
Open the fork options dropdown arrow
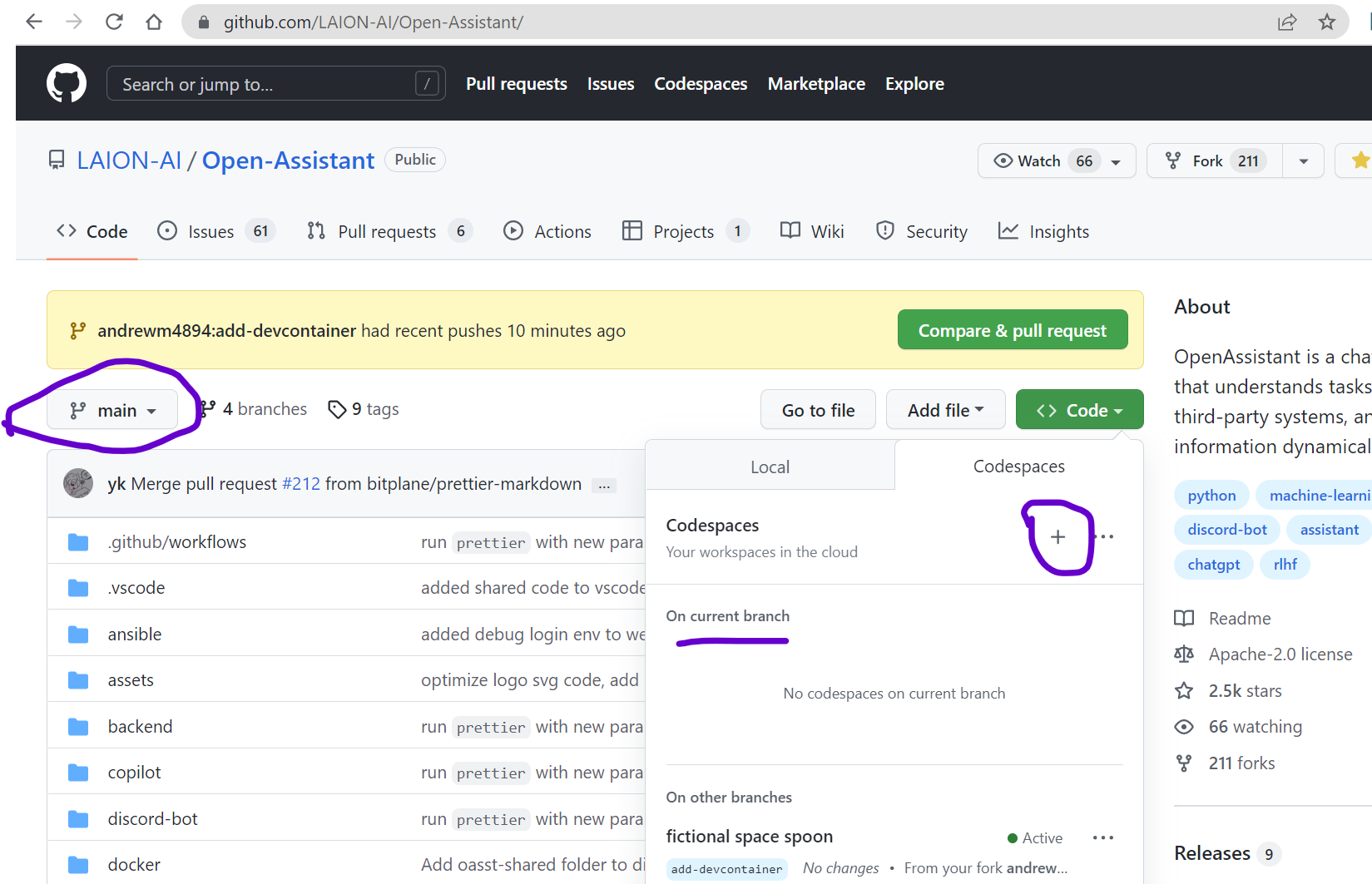[x=1304, y=161]
